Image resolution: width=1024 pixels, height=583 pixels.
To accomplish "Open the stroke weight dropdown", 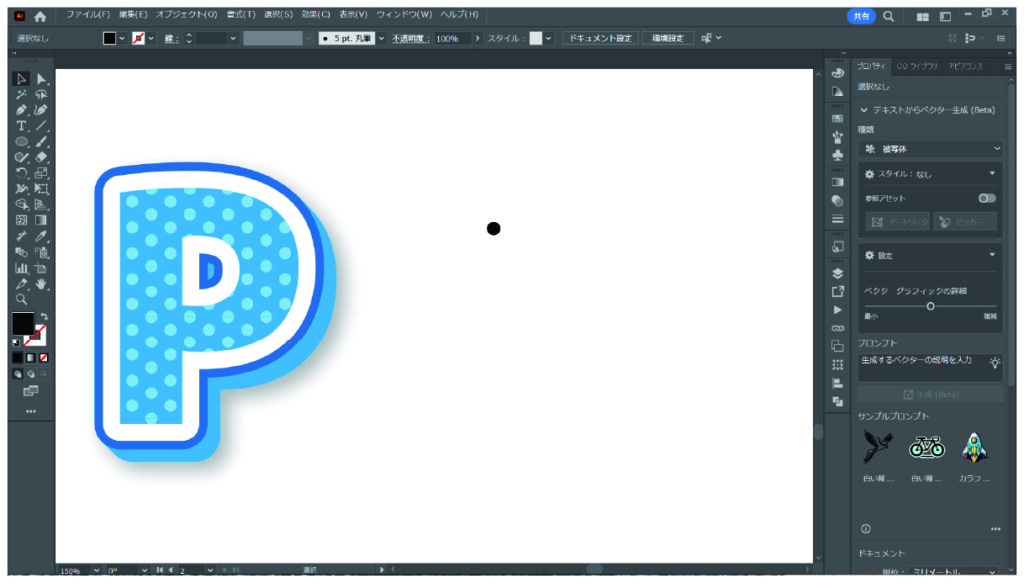I will 233,39.
